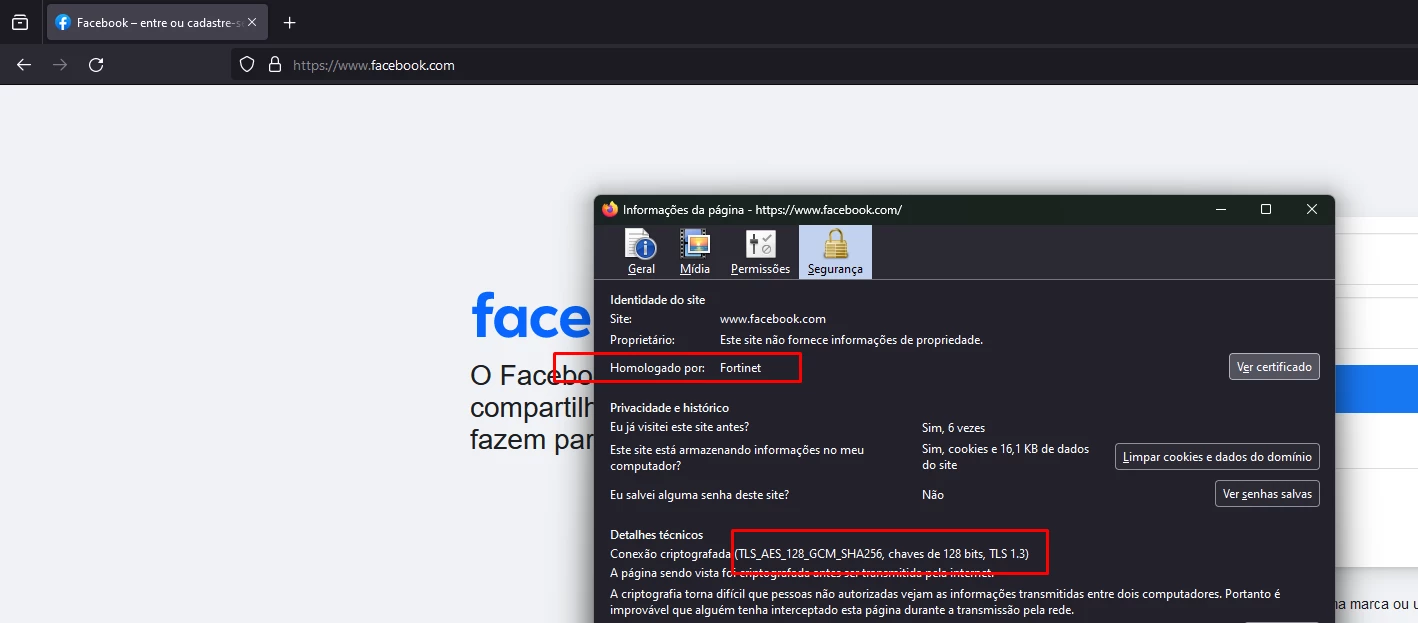Maximize the Informações da página window

tap(1266, 210)
